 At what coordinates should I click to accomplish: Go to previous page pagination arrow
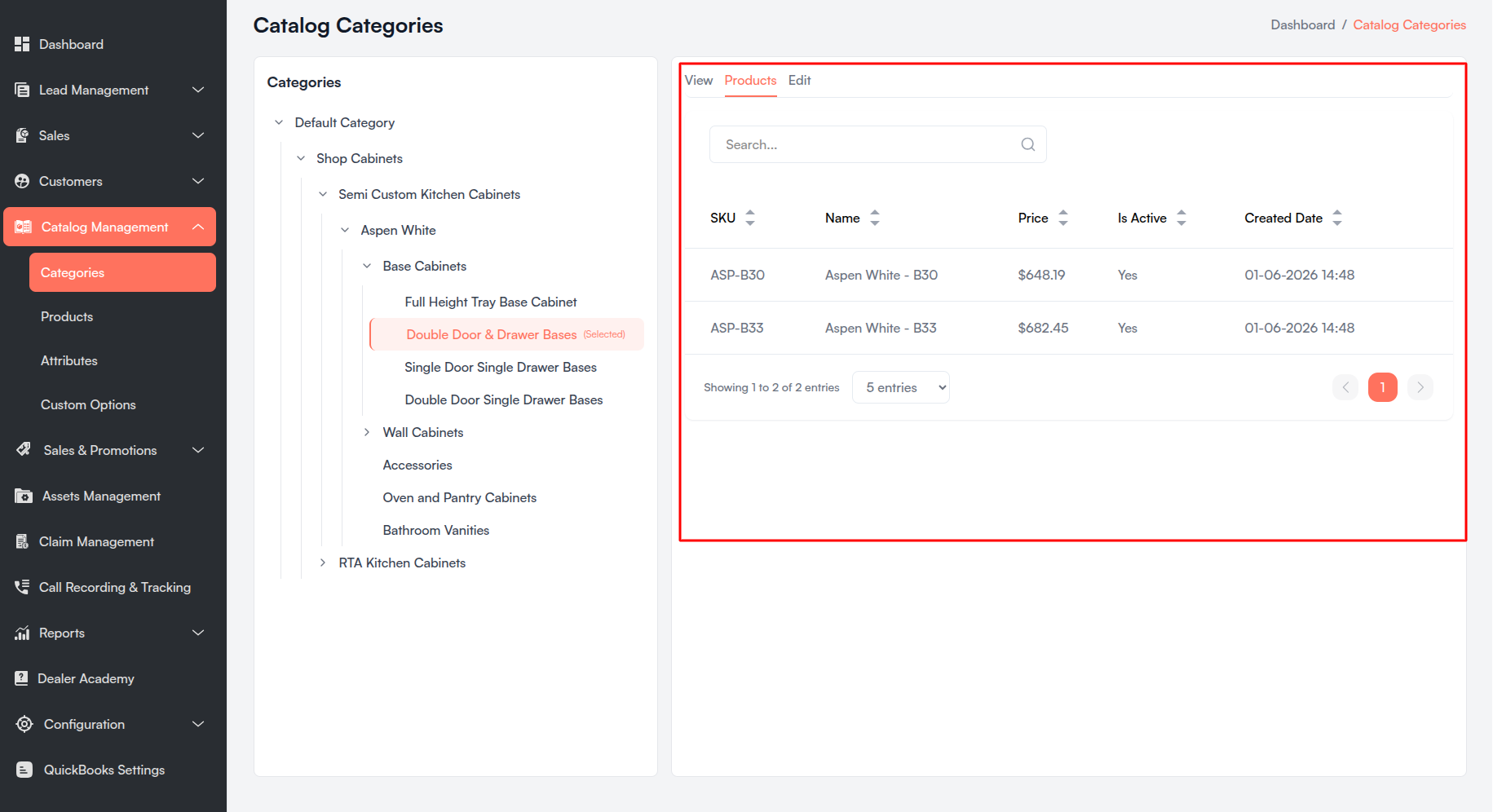pyautogui.click(x=1345, y=387)
